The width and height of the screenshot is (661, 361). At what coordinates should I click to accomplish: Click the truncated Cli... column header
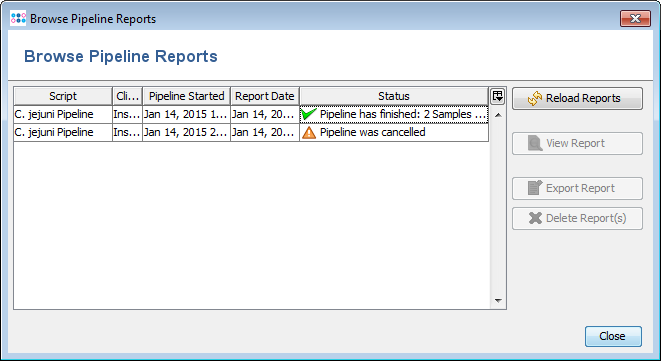[x=127, y=96]
